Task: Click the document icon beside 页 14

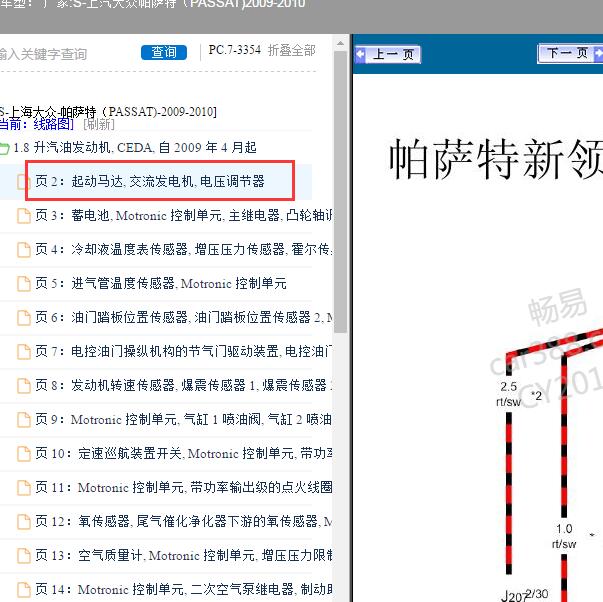Action: pyautogui.click(x=23, y=590)
